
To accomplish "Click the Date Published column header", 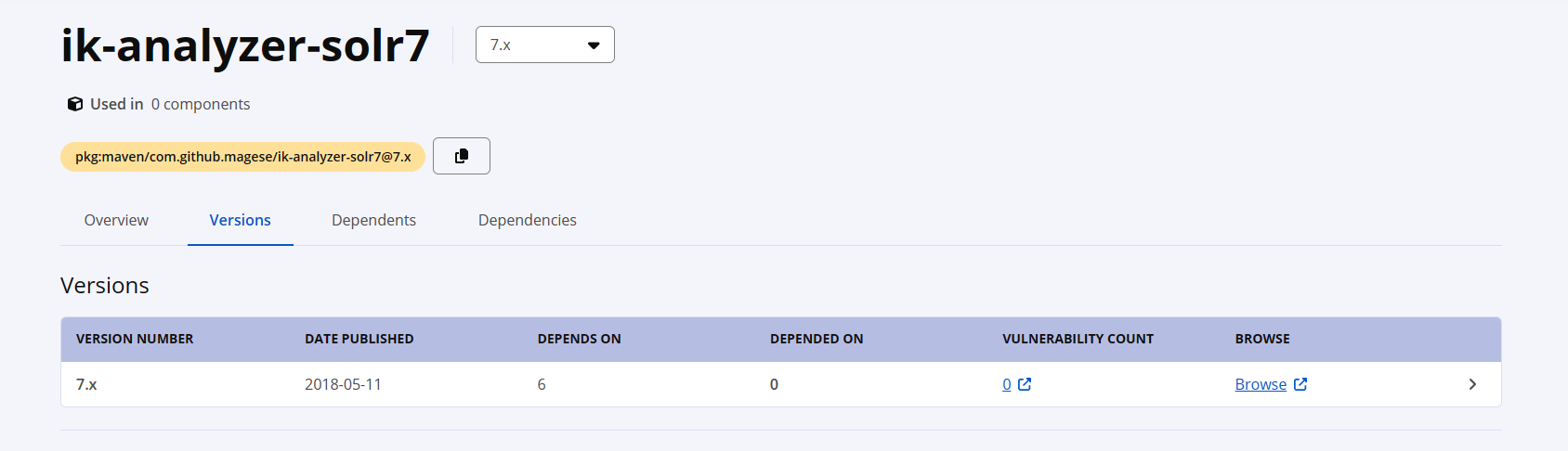I will (359, 339).
